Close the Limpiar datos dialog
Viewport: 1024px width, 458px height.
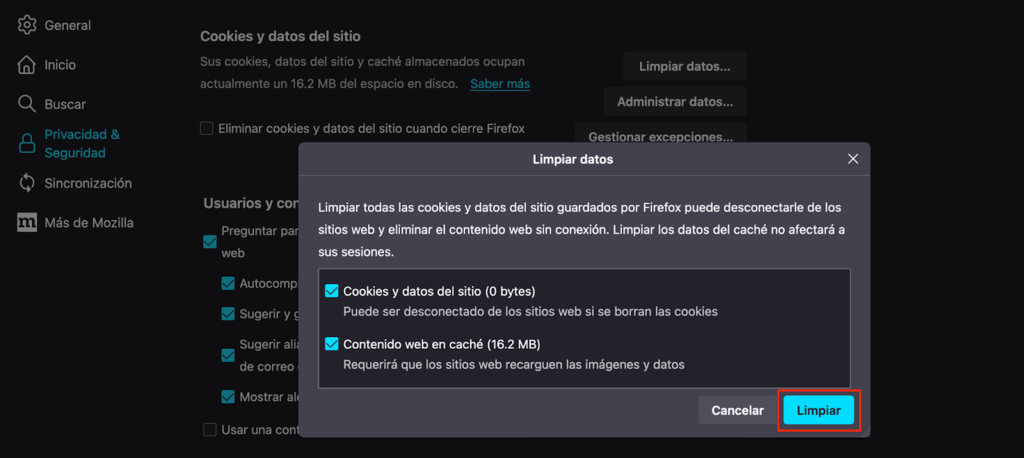click(x=853, y=159)
